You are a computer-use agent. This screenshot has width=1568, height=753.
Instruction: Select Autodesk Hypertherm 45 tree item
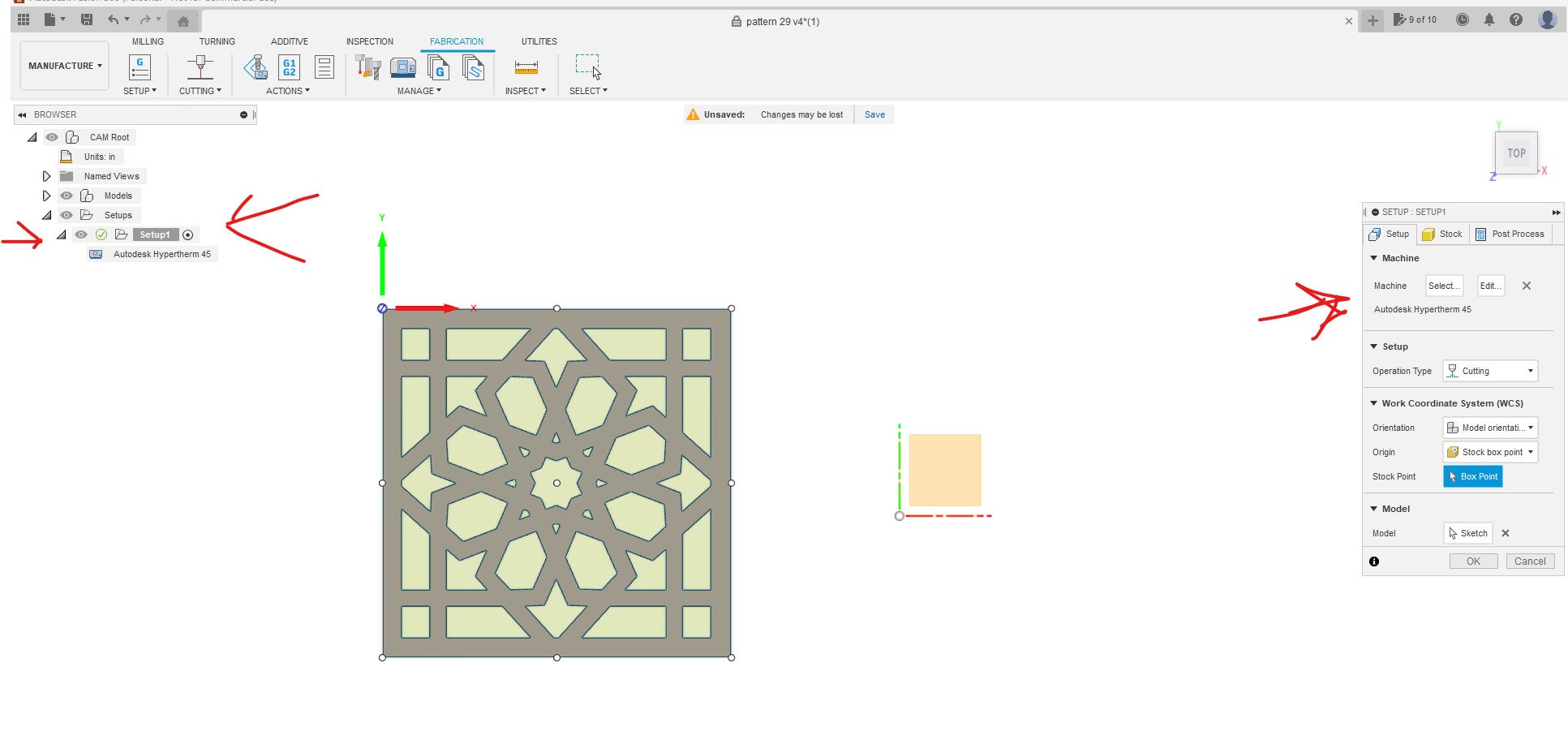[153, 254]
